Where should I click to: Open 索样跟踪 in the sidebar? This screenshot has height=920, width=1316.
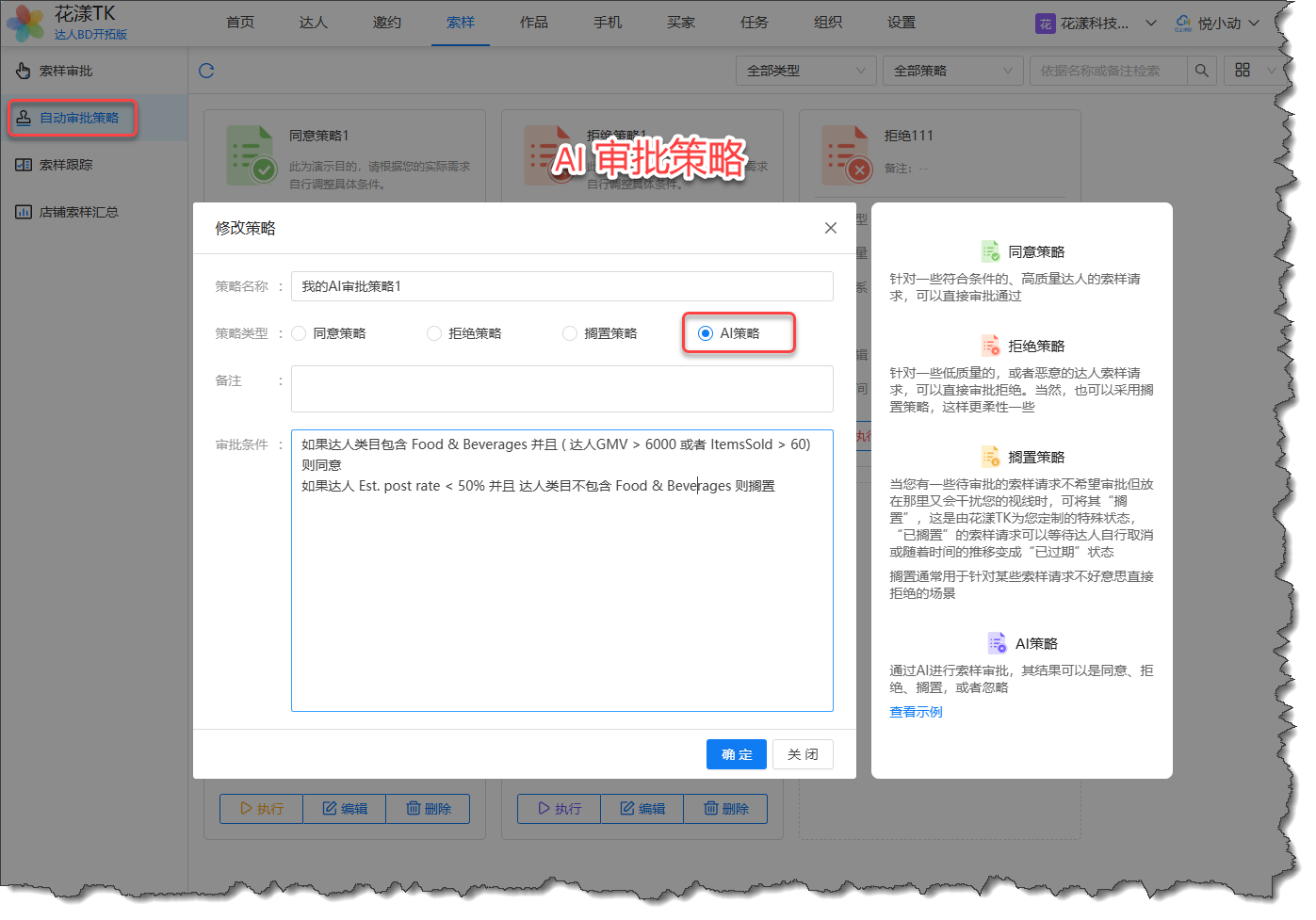tap(66, 165)
